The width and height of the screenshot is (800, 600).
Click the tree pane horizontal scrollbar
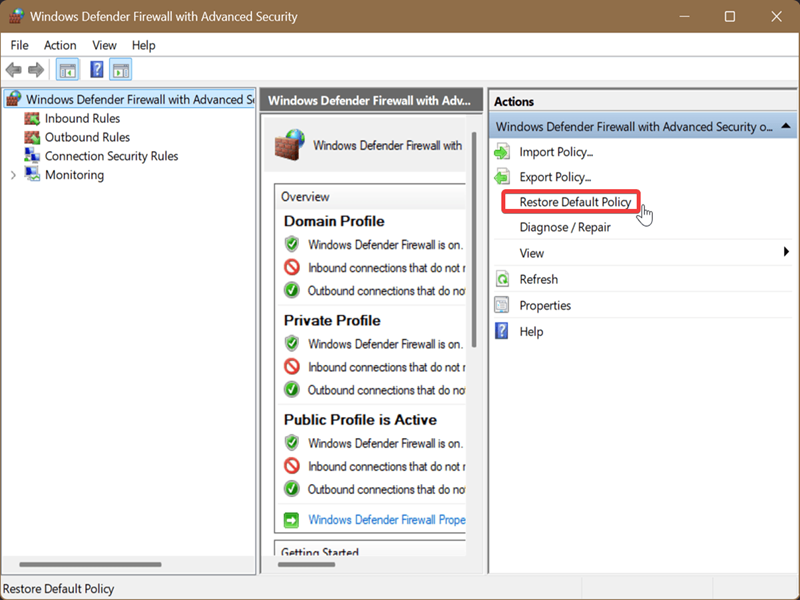pyautogui.click(x=90, y=564)
